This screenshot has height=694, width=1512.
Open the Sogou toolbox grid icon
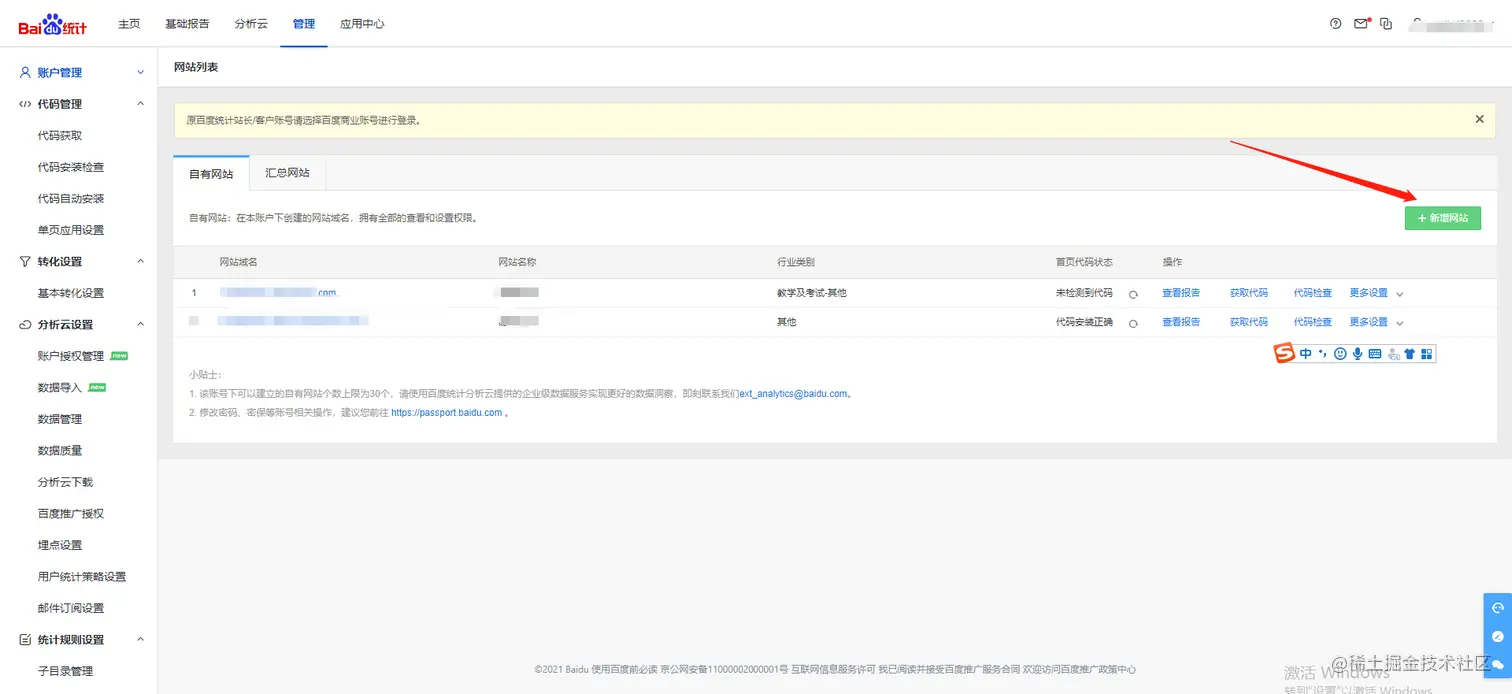(1427, 353)
